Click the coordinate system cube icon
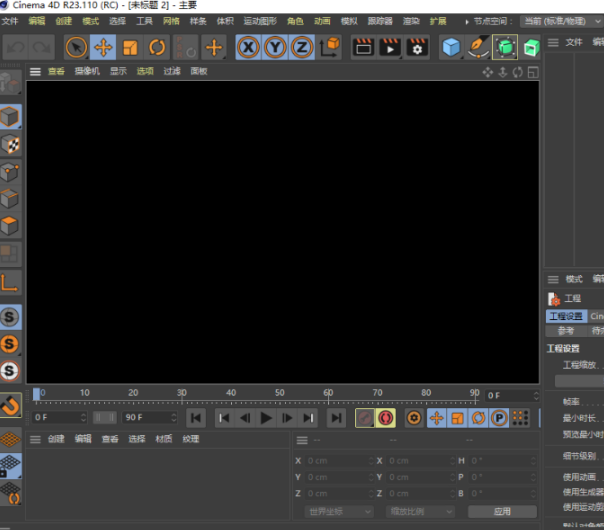The height and width of the screenshot is (530, 604). pos(329,47)
